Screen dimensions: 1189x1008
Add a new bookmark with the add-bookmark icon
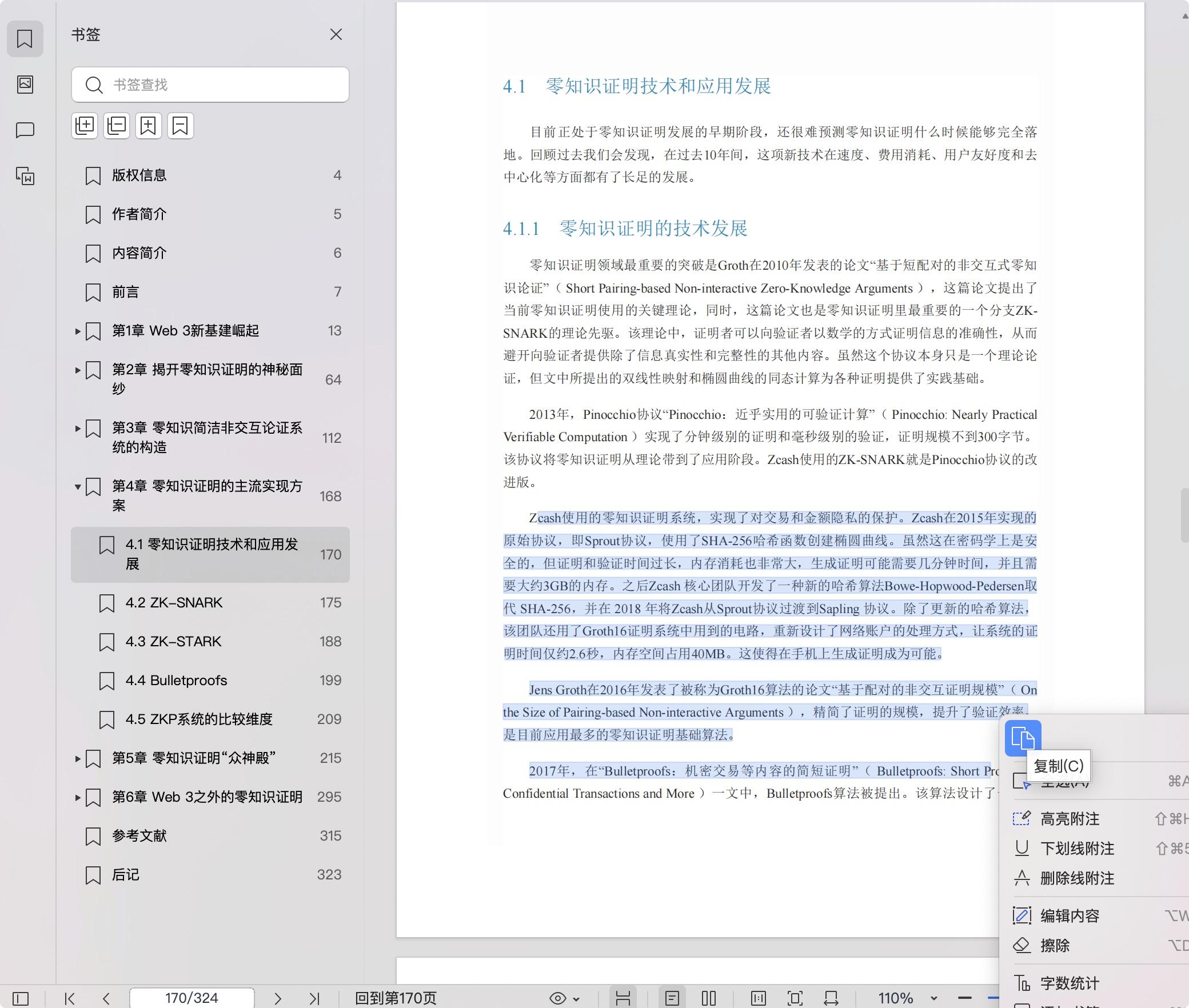(149, 126)
